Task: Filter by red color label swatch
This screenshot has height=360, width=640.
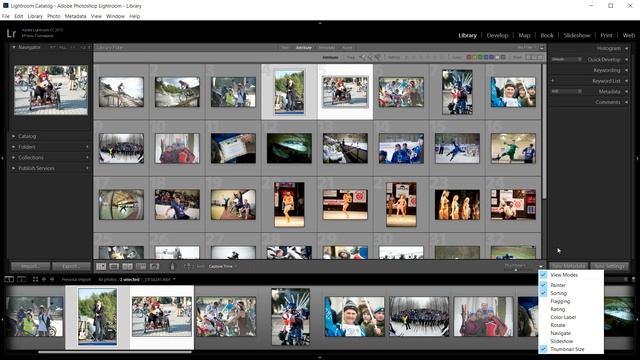Action: 469,58
